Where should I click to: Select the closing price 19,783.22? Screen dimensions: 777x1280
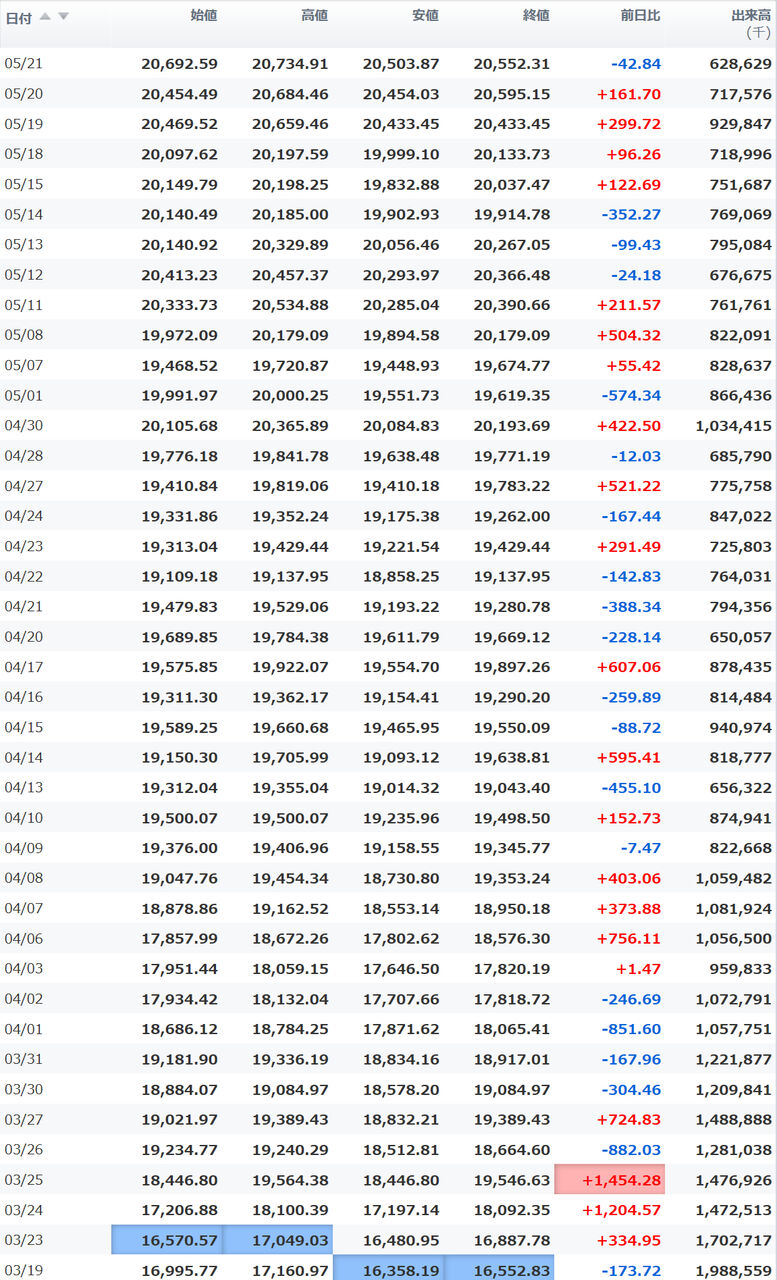pyautogui.click(x=512, y=485)
